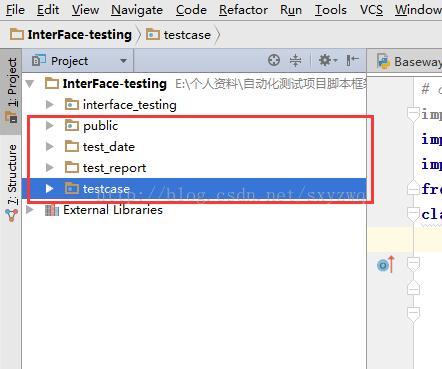This screenshot has height=369, width=442.
Task: Click the External Libraries icon
Action: (52, 210)
